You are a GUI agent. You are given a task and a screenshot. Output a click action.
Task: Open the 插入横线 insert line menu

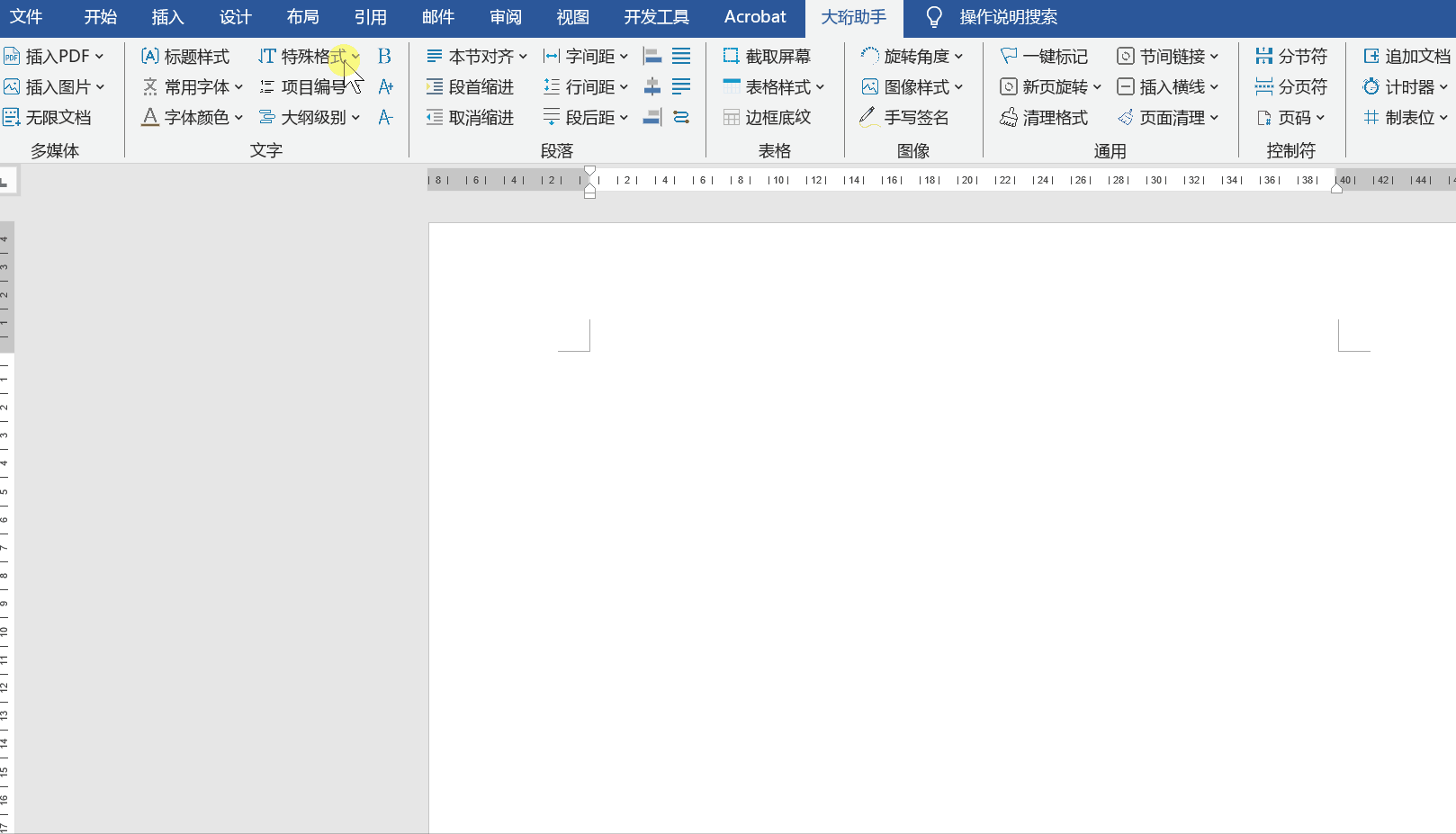tap(1168, 87)
